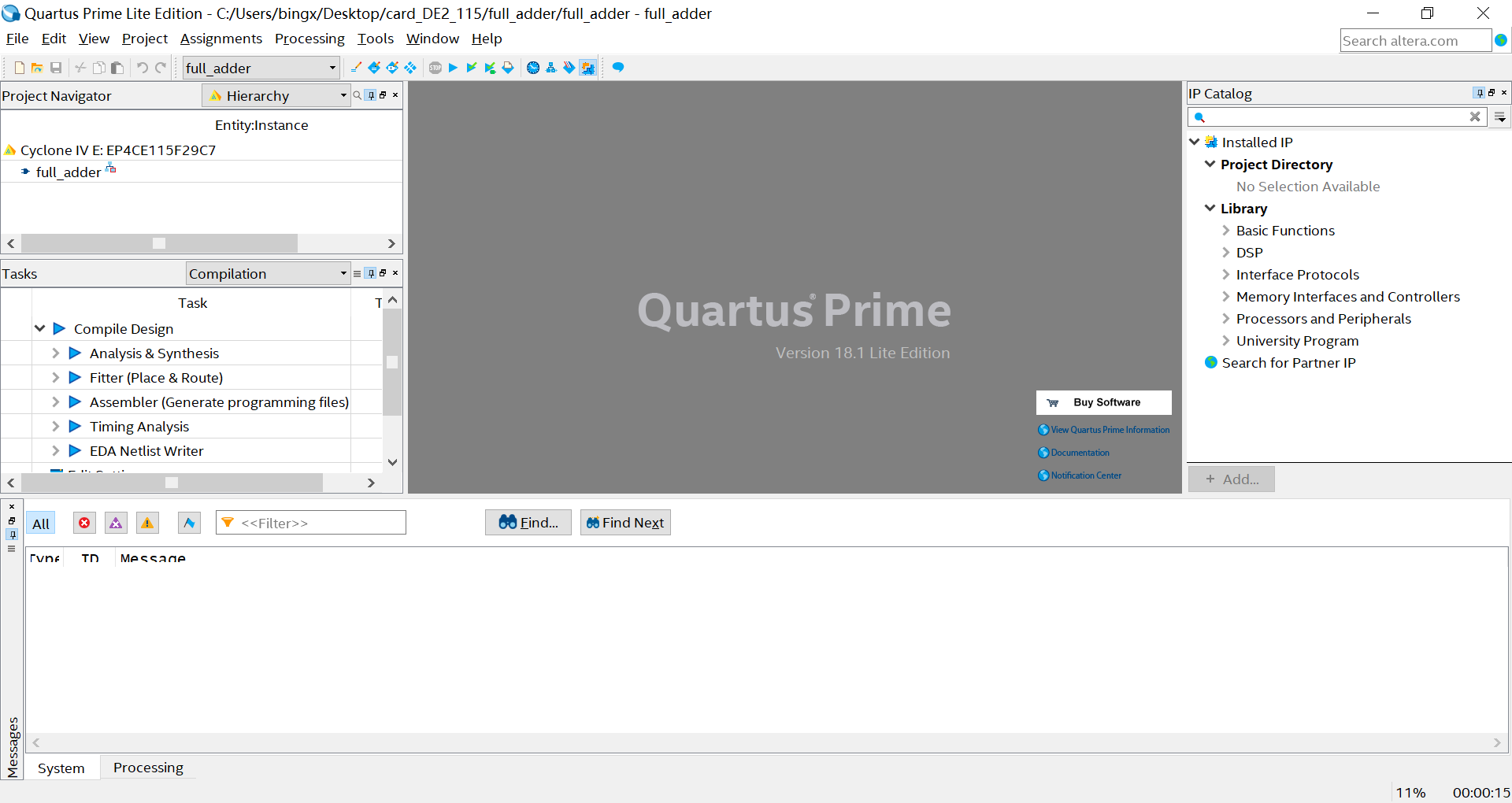Click the four-diamond planner icon in toolbar
The image size is (1512, 803).
[x=410, y=68]
